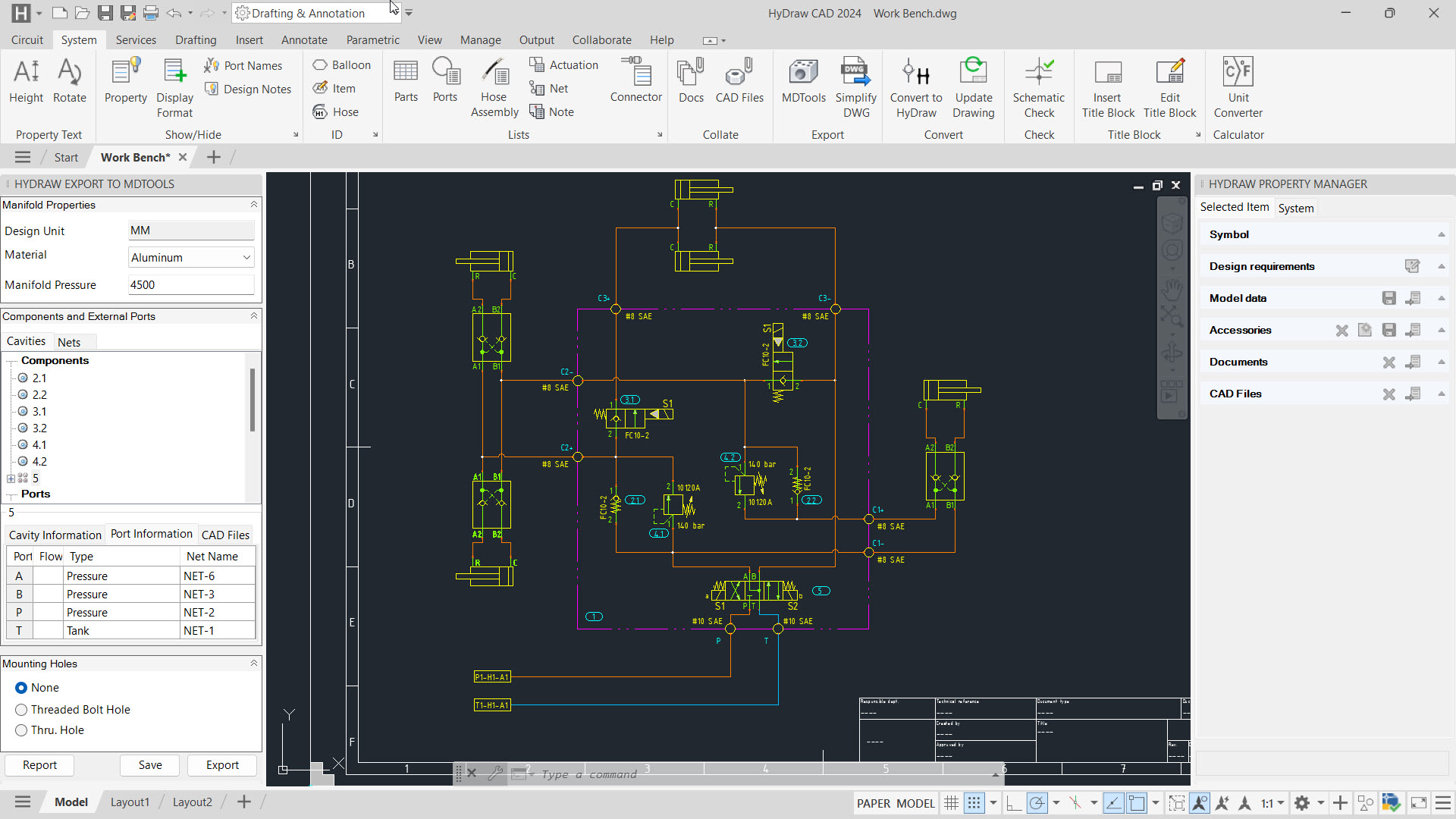The height and width of the screenshot is (819, 1456).
Task: Click the Design Unit MM field
Action: pyautogui.click(x=191, y=231)
